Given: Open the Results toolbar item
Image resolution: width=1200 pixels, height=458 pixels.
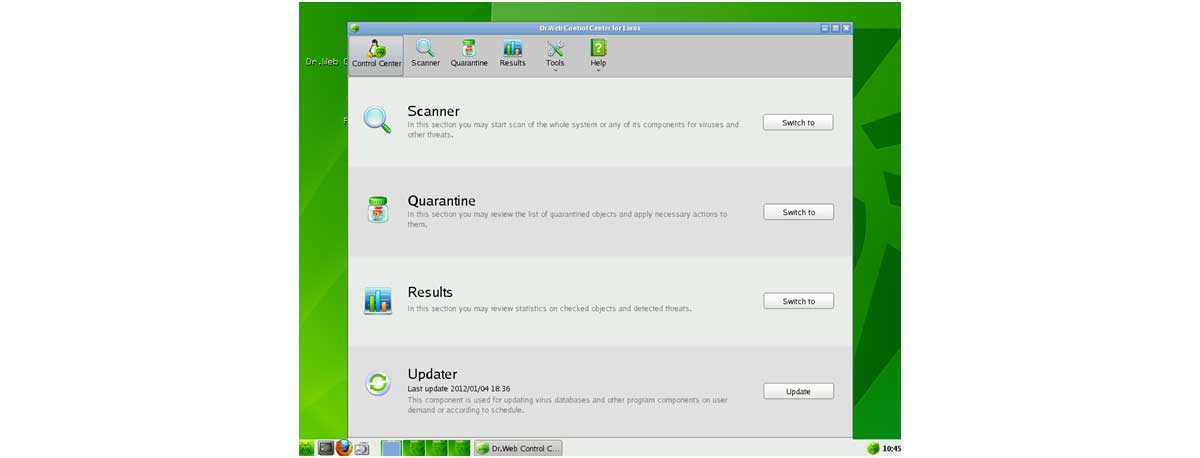Looking at the screenshot, I should pyautogui.click(x=513, y=55).
